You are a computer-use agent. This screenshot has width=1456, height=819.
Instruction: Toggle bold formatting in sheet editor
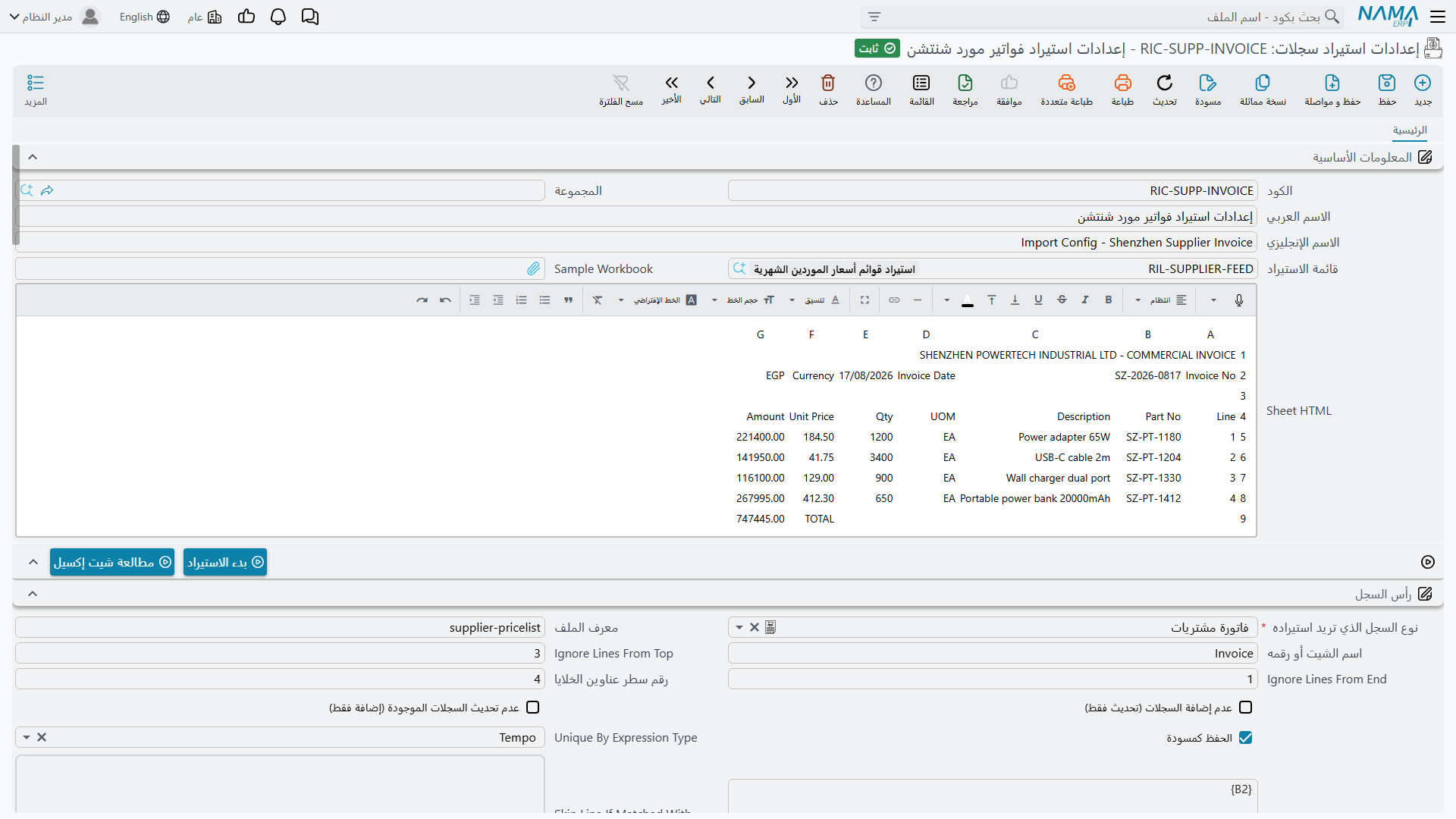1109,300
